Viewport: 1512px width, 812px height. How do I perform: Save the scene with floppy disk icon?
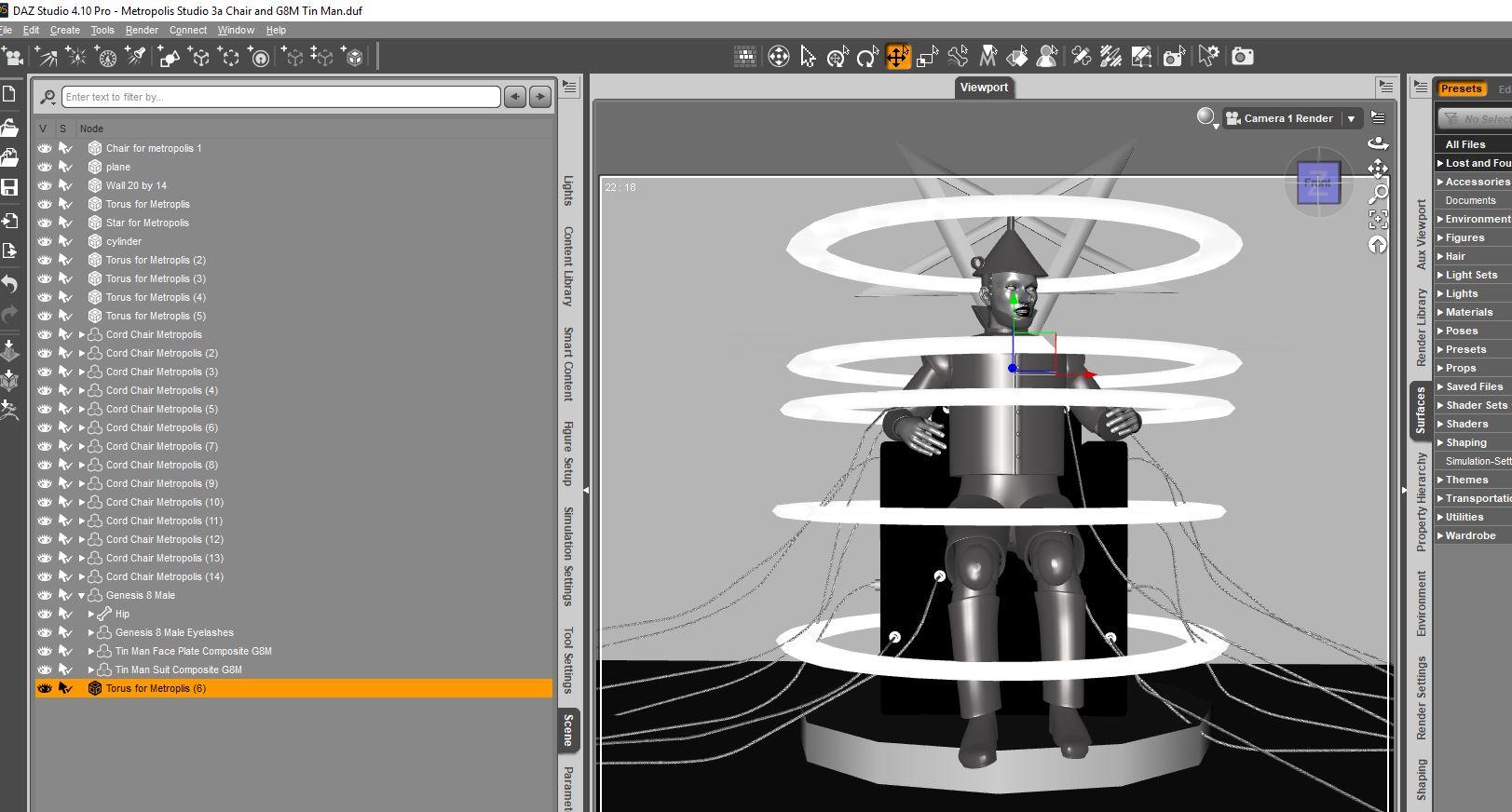[9, 187]
